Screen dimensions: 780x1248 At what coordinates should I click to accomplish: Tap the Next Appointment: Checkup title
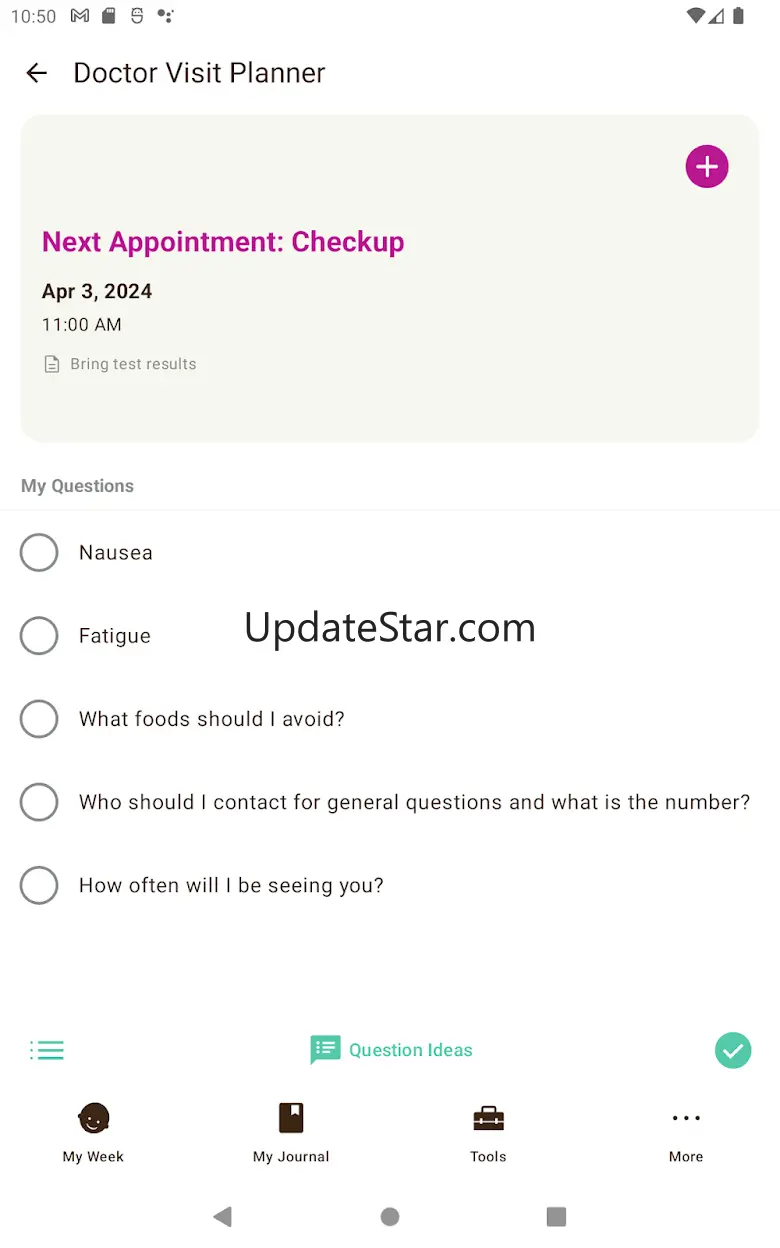pyautogui.click(x=223, y=242)
